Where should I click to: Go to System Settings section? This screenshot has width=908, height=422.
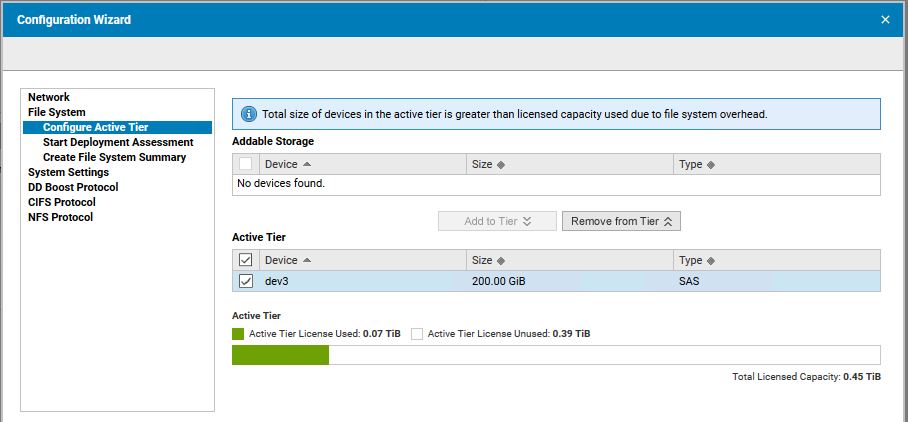68,173
